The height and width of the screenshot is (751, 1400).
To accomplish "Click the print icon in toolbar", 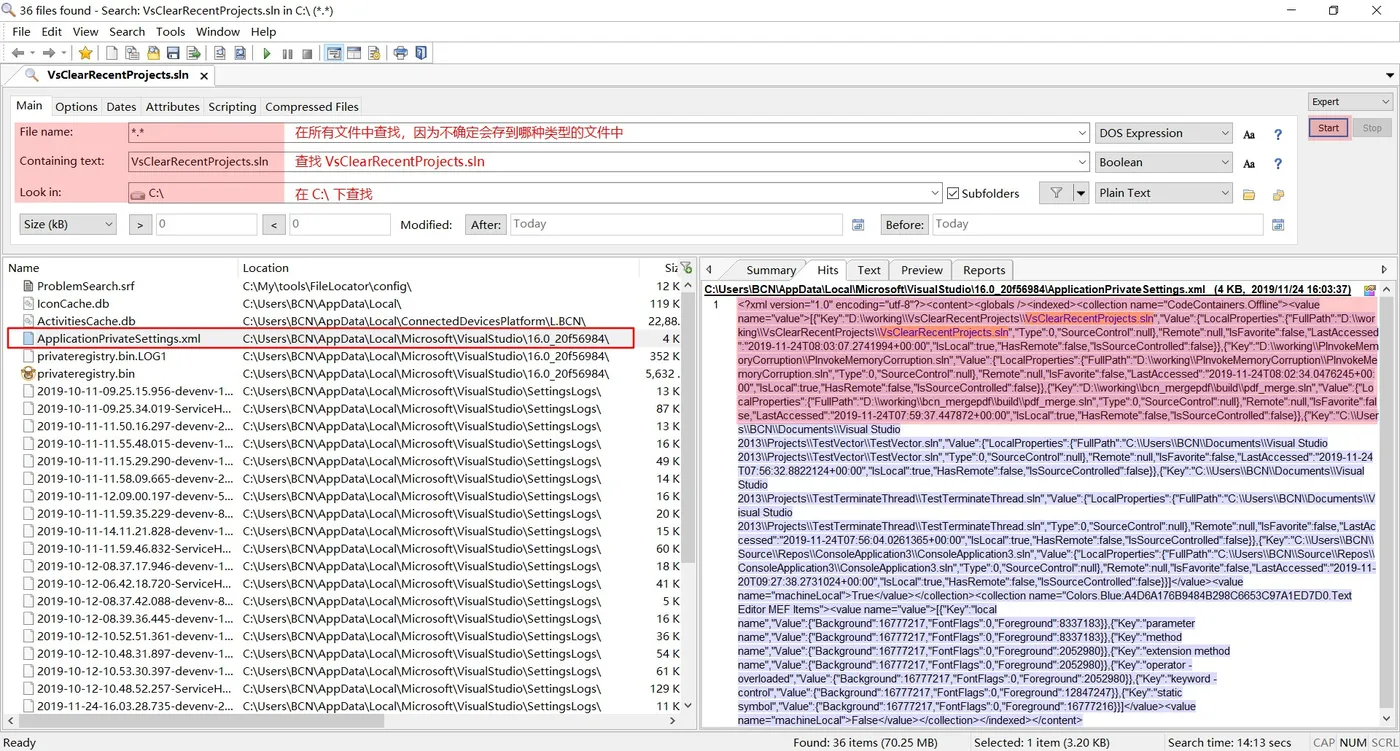I will tap(401, 53).
